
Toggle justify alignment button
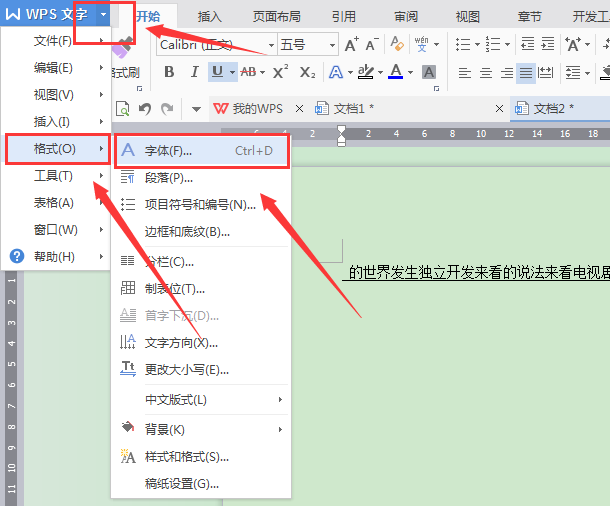pyautogui.click(x=526, y=73)
